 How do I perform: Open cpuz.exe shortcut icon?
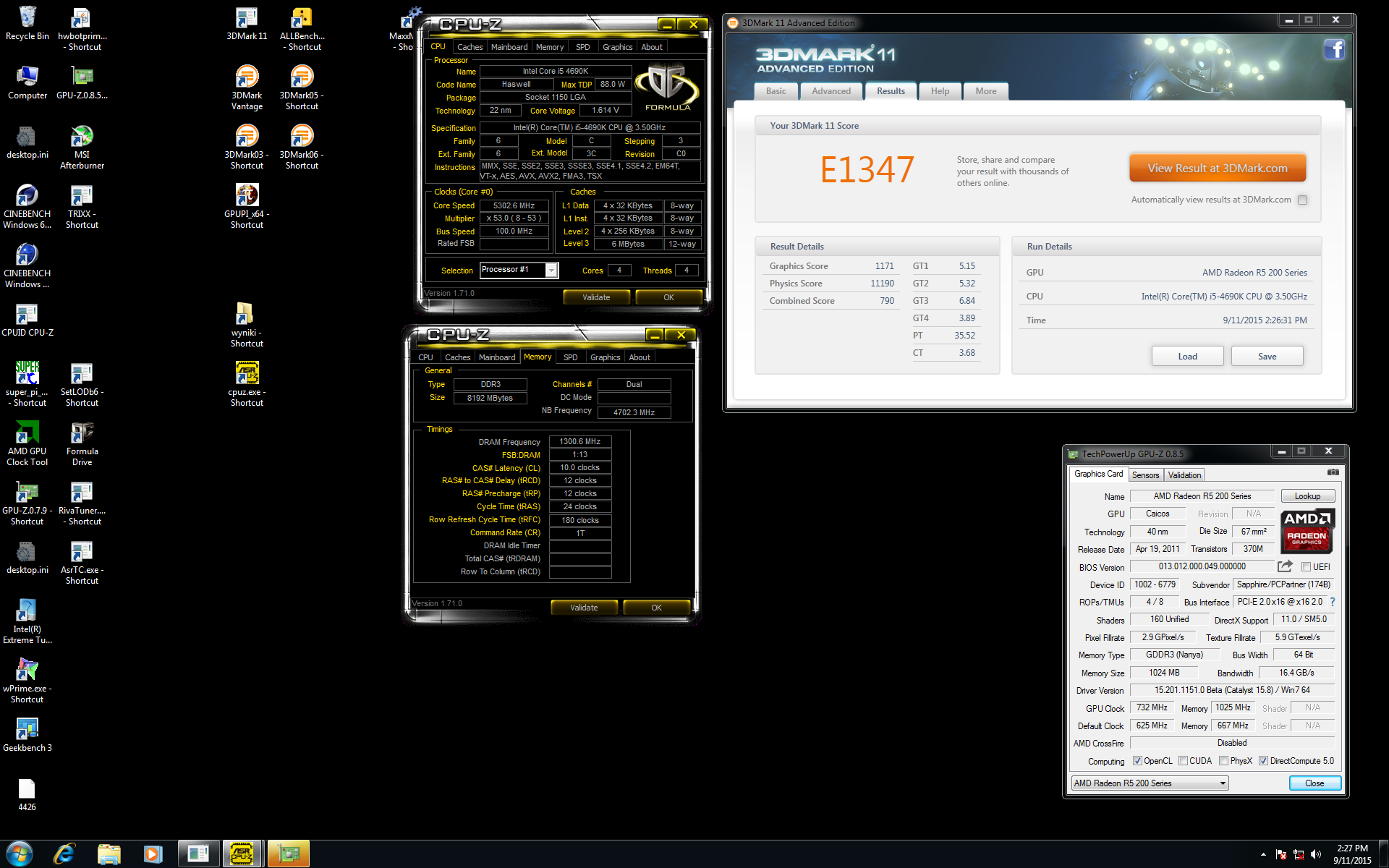[x=247, y=385]
